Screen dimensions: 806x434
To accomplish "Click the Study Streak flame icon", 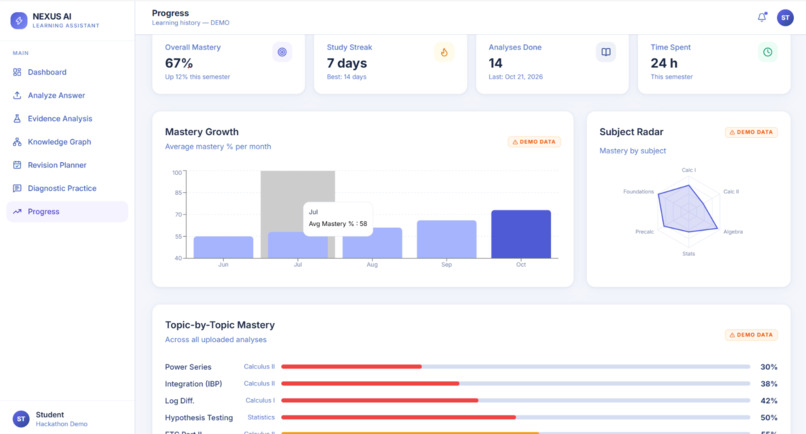I will [x=444, y=52].
